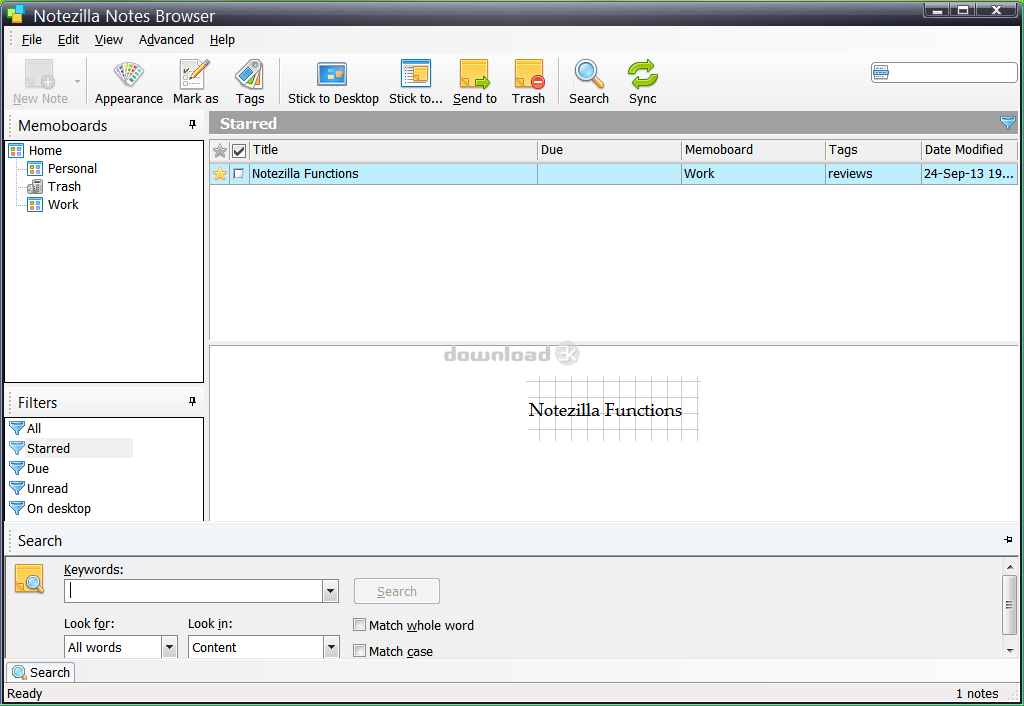Sort notes by Tags column
Screen dimensions: 1024x706
(x=873, y=150)
